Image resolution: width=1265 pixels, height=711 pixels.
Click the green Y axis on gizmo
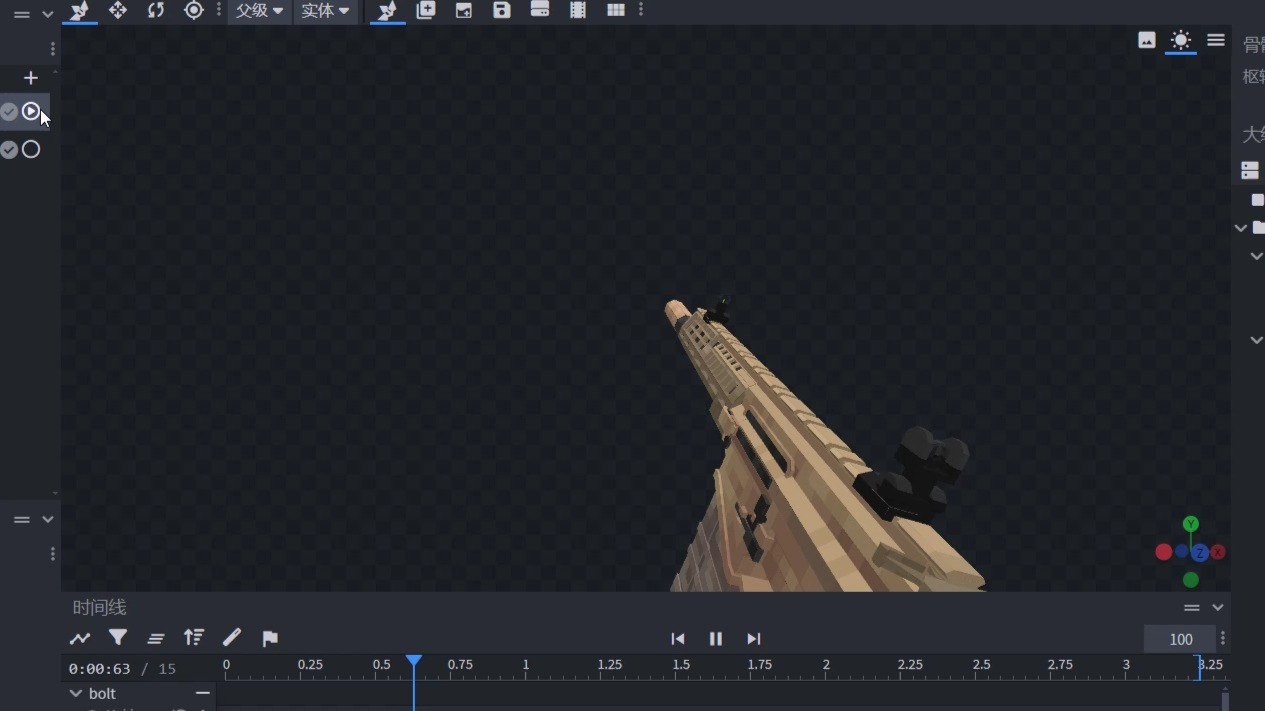(1190, 524)
